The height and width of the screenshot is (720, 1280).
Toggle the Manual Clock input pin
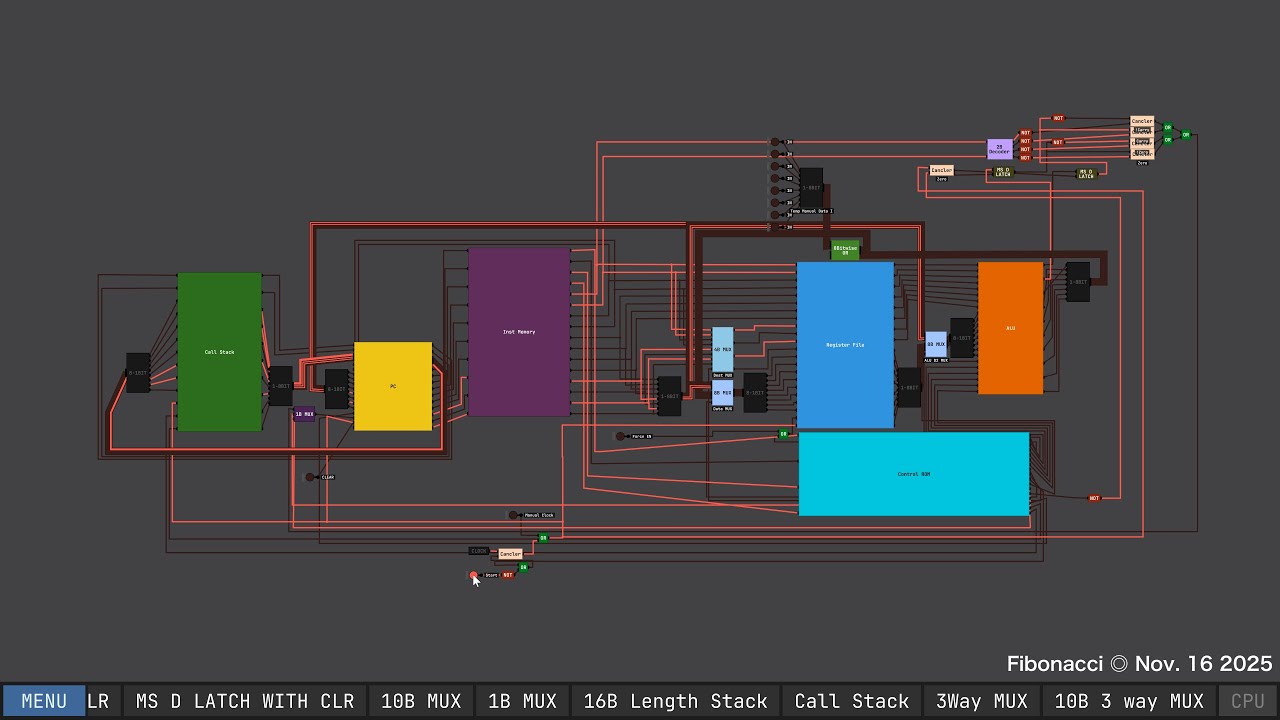pyautogui.click(x=513, y=515)
